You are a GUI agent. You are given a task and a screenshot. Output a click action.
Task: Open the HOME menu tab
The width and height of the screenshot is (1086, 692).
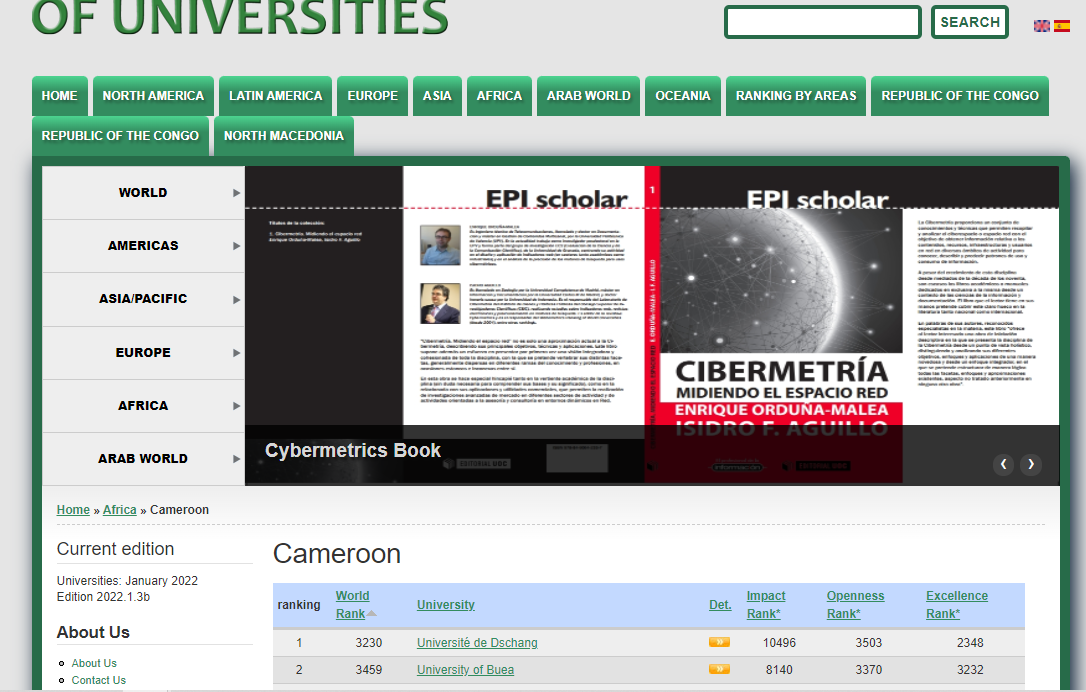(60, 96)
